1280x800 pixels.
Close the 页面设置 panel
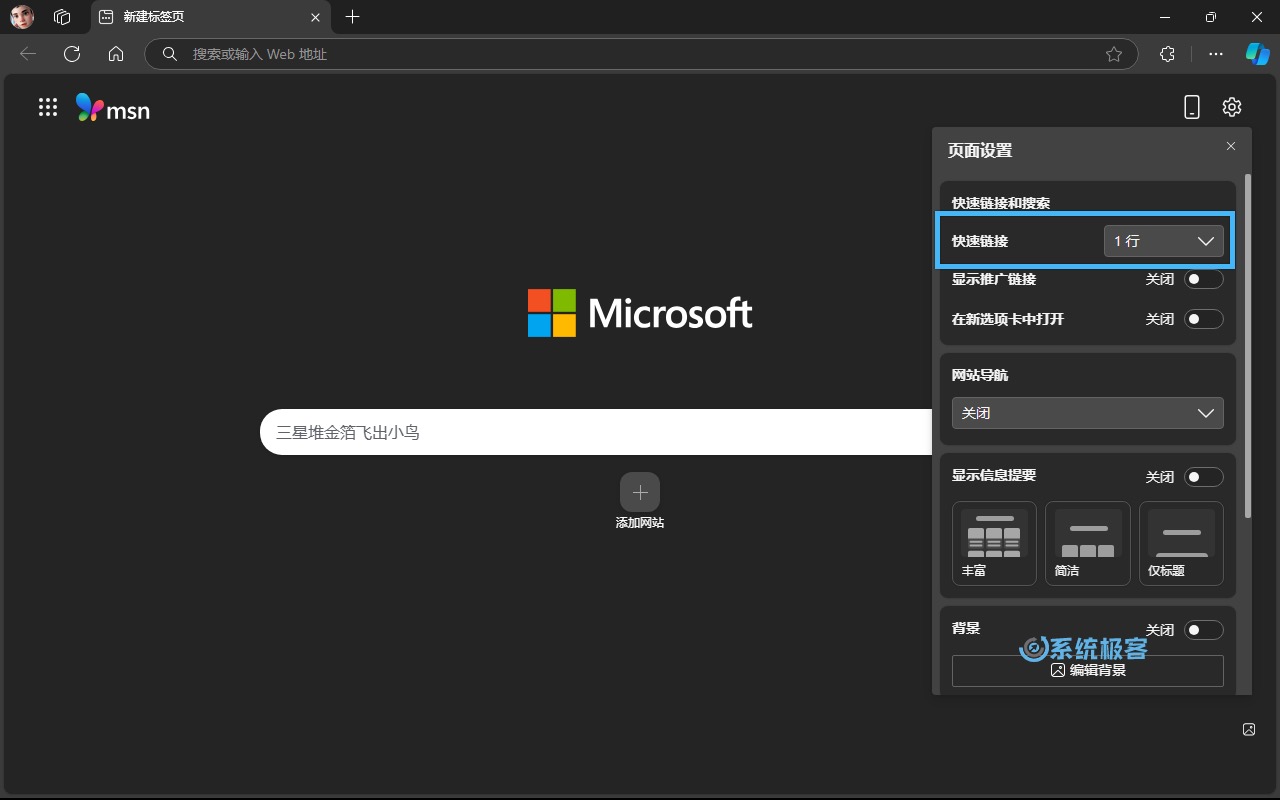[x=1231, y=146]
